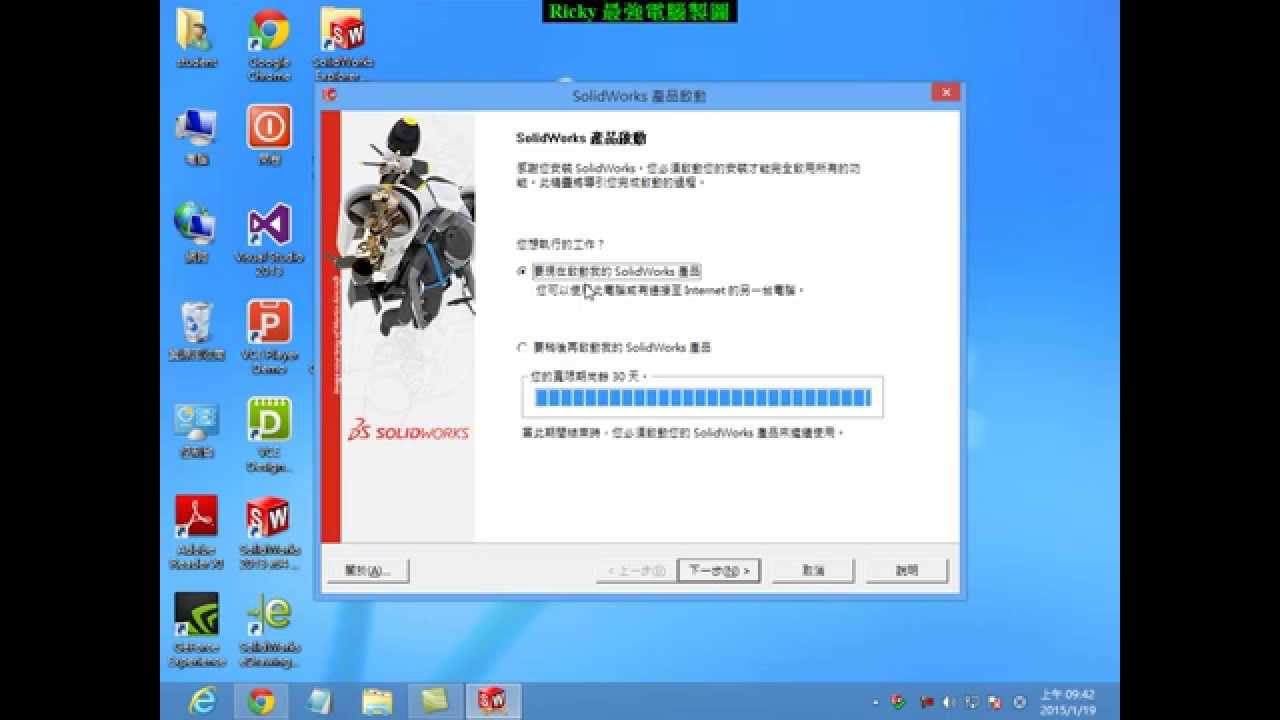The width and height of the screenshot is (1280, 720).
Task: Click the red-green security tray icon
Action: (899, 702)
